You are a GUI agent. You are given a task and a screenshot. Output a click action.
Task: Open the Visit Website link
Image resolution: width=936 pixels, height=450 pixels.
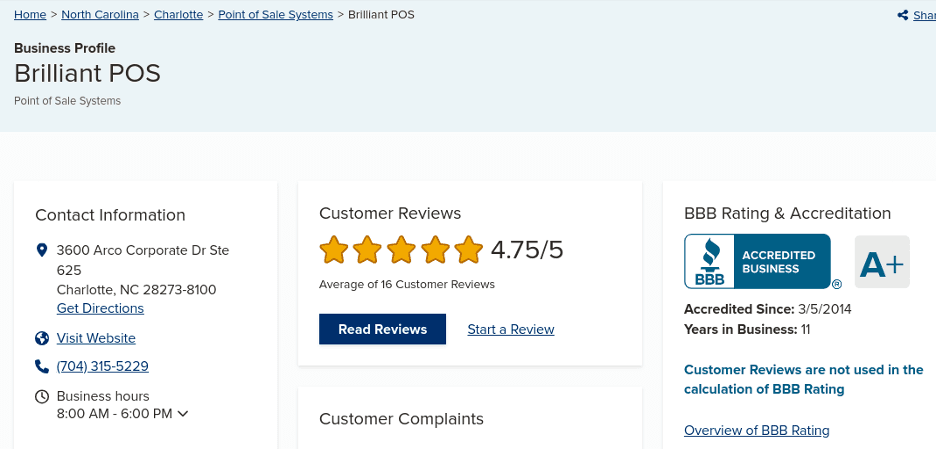[x=96, y=338]
